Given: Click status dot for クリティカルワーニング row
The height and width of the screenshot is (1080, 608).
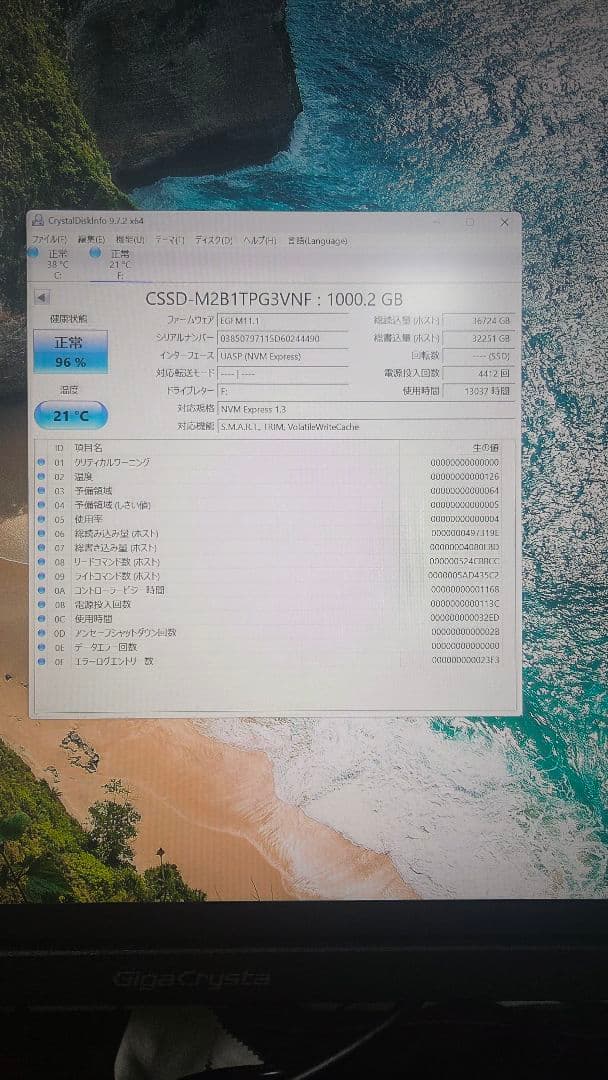Looking at the screenshot, I should pos(41,462).
